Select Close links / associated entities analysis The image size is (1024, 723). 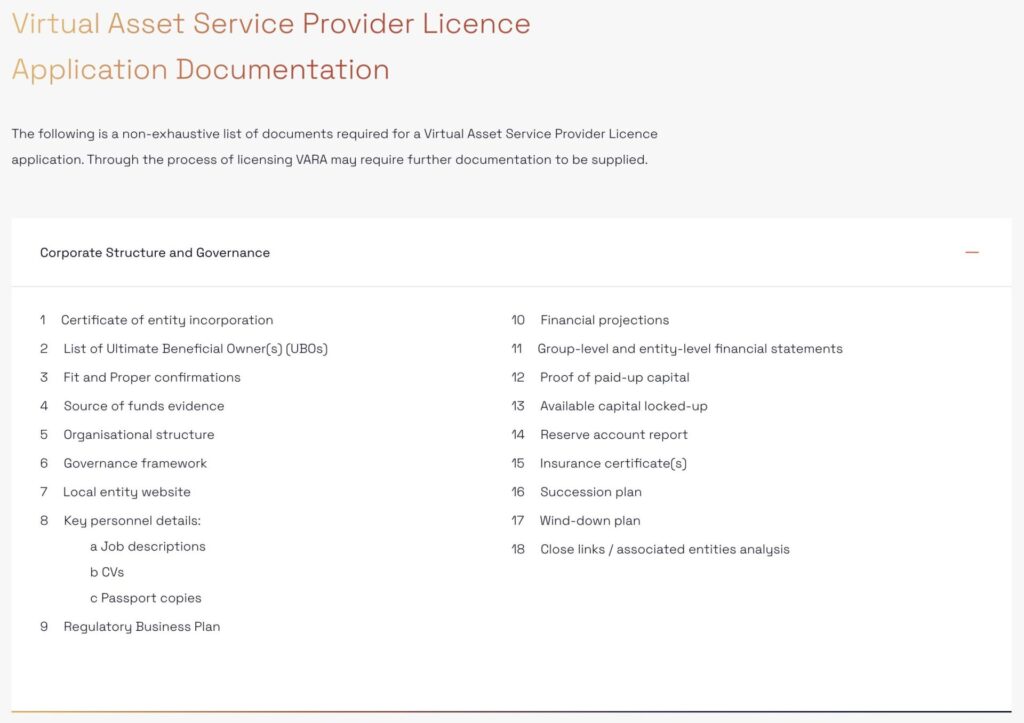[x=664, y=549]
